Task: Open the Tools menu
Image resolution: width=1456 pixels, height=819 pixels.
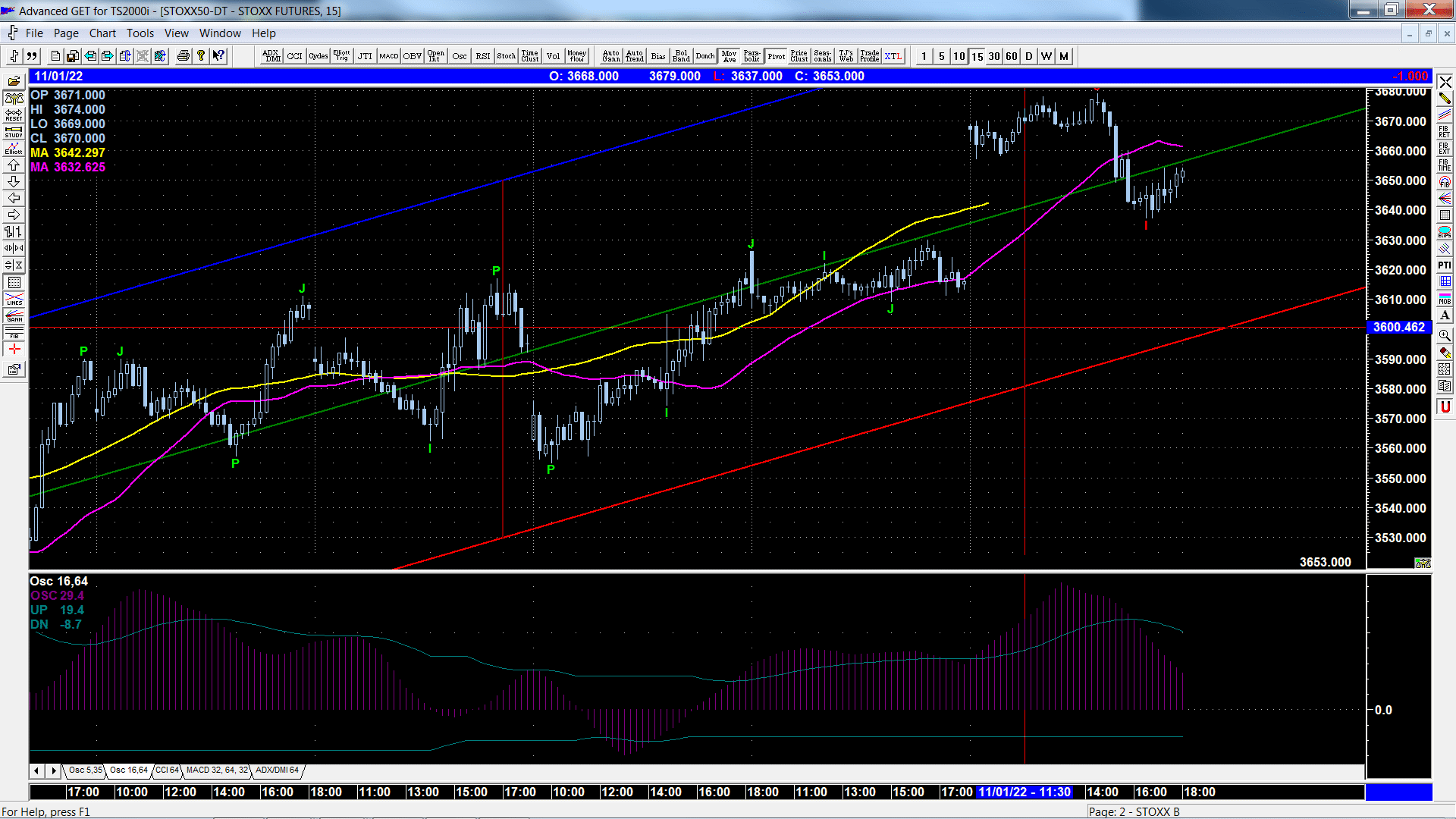Action: pos(140,33)
